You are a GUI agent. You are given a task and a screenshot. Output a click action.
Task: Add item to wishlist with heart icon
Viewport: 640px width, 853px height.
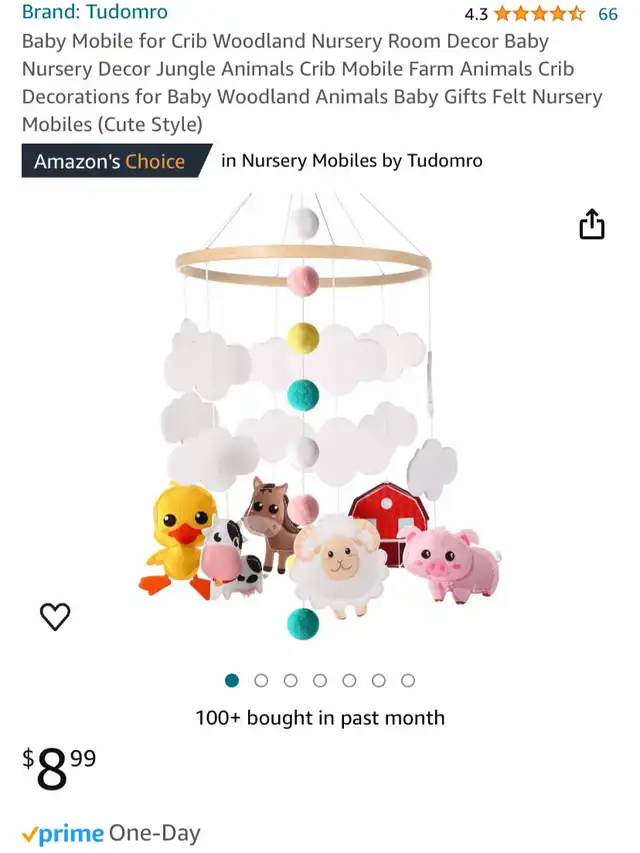coord(55,616)
